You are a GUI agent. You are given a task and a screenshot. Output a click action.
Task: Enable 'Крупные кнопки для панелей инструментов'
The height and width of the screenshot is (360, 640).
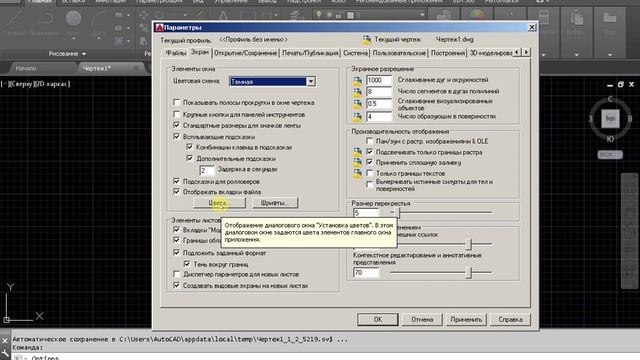[x=176, y=114]
